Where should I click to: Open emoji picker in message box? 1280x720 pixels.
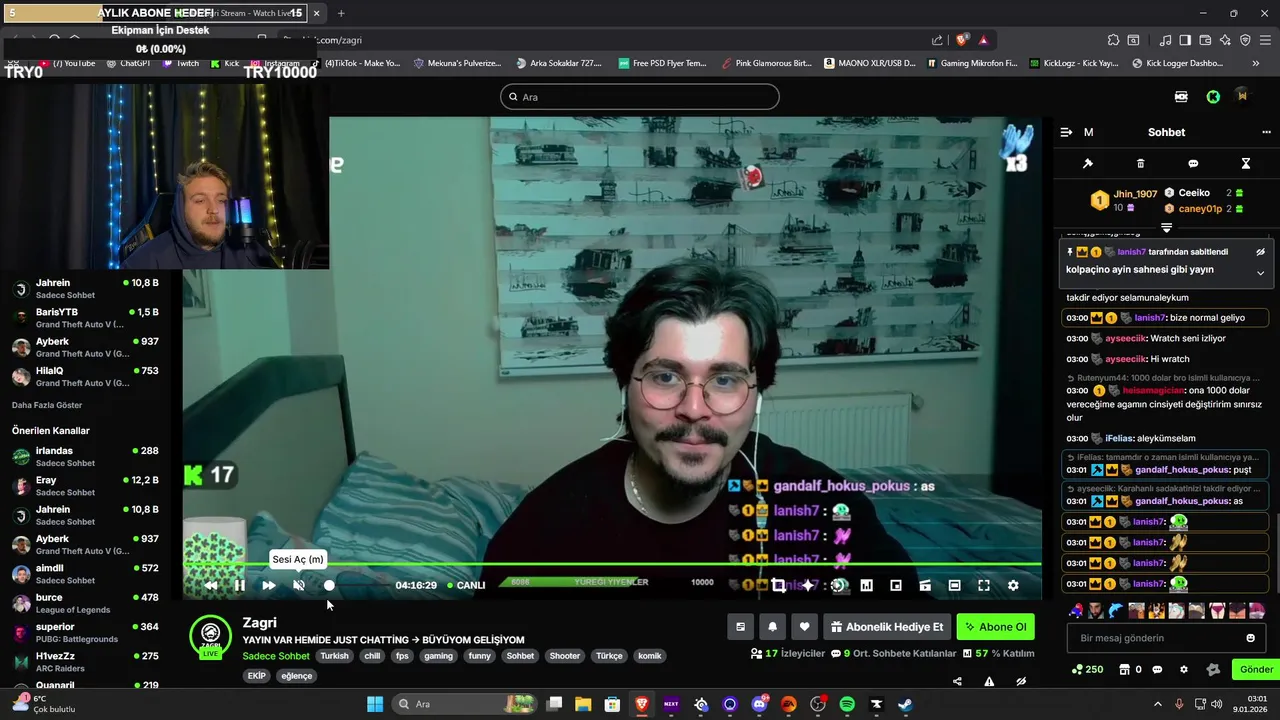[1250, 638]
